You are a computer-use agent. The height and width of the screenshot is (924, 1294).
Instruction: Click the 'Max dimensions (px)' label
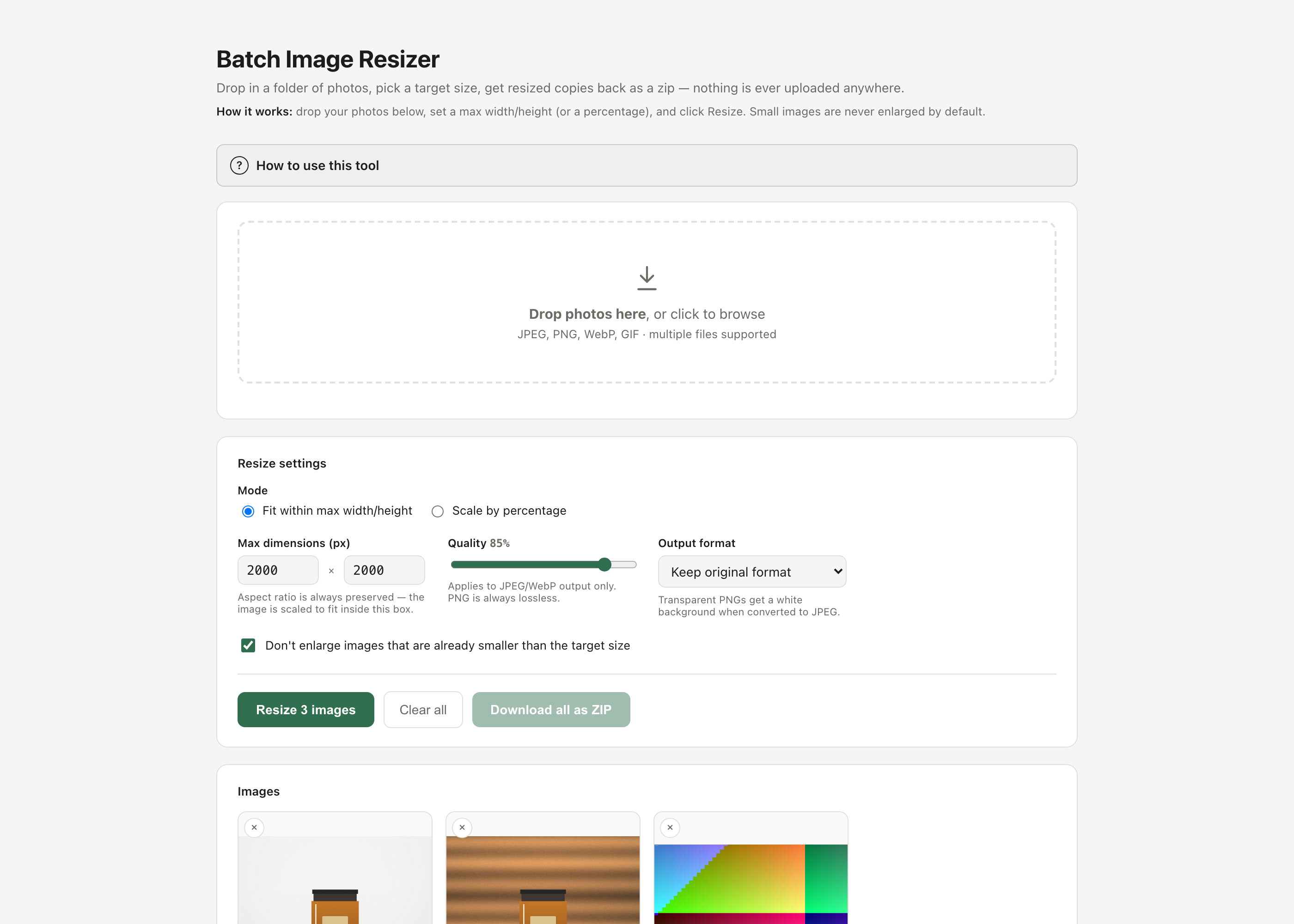[x=293, y=543]
